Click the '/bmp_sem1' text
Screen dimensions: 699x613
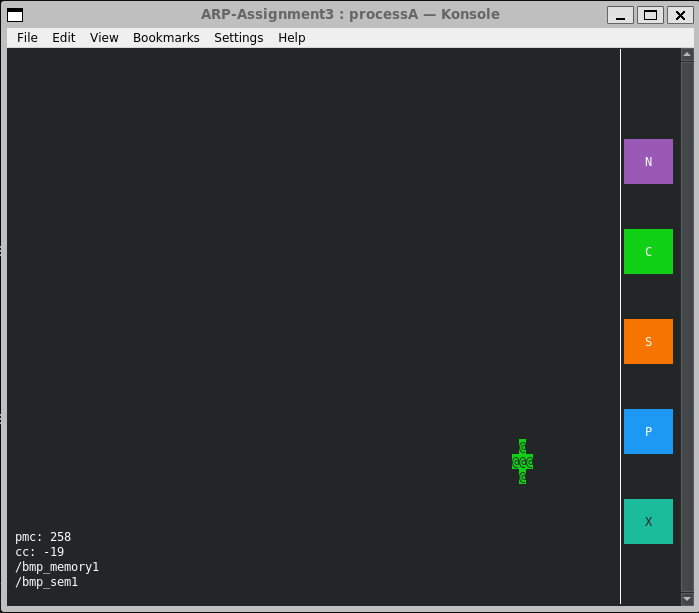(46, 582)
